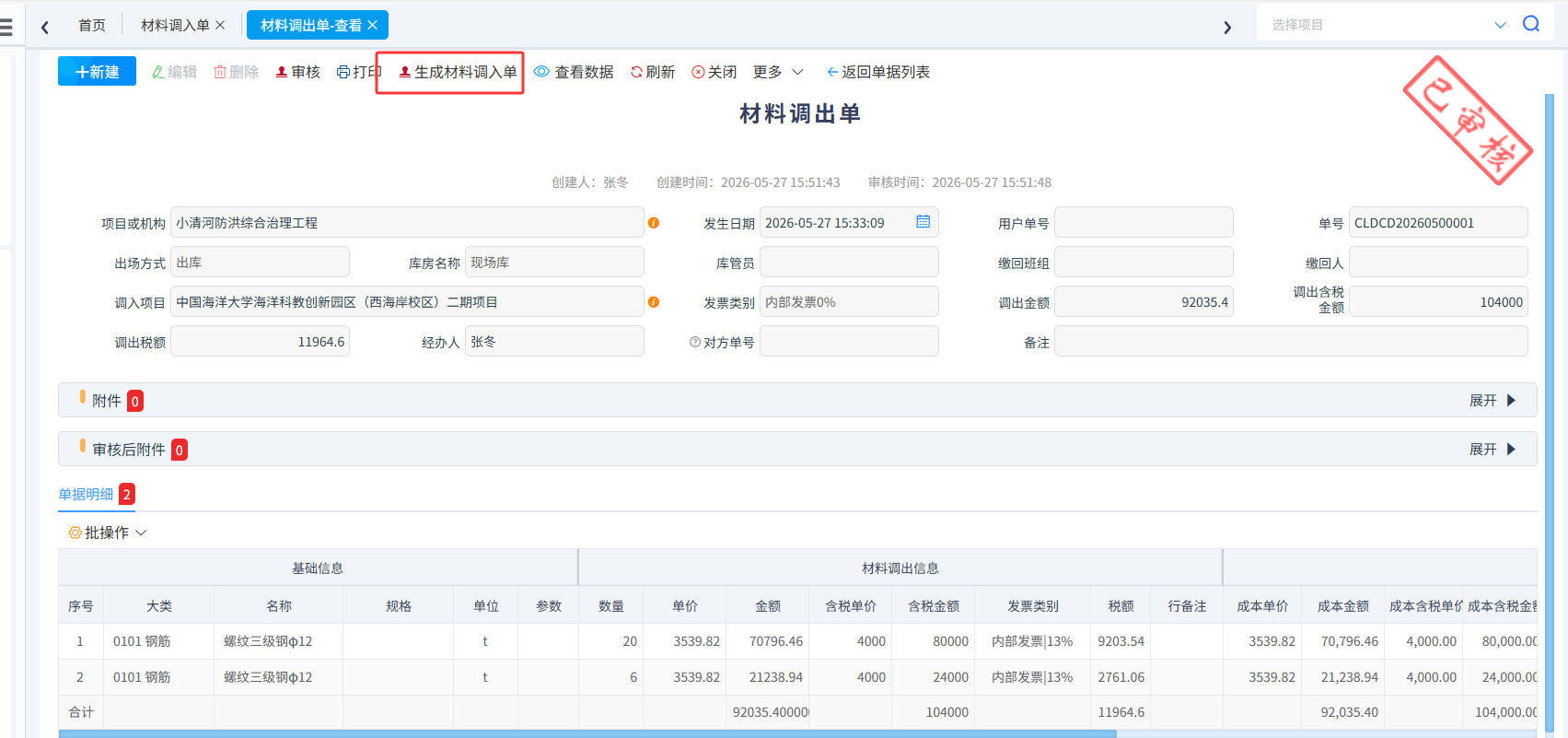Click the 审核 toolbar button

point(297,72)
